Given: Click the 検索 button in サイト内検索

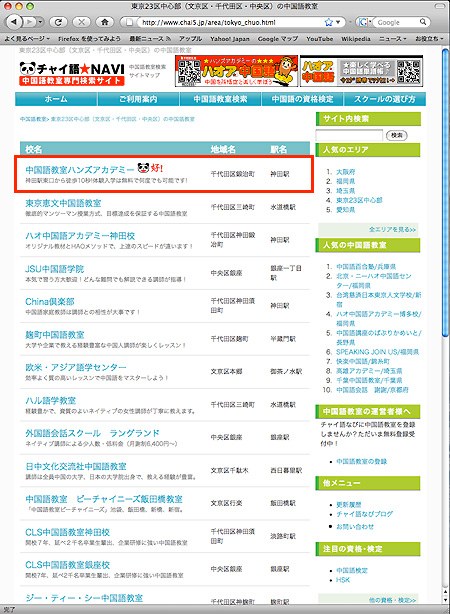Looking at the screenshot, I should click(397, 135).
